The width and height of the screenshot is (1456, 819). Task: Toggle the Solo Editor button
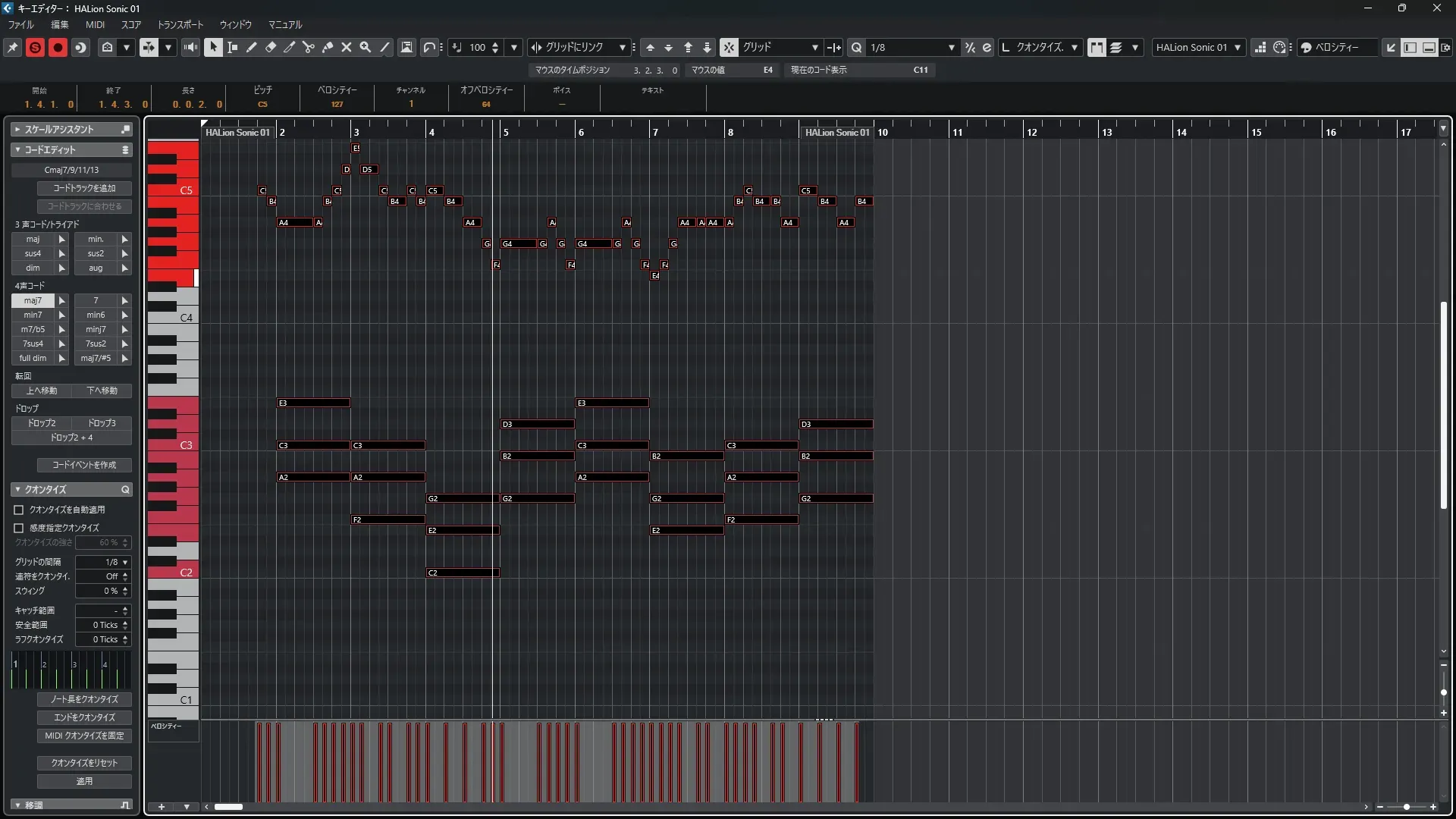[x=35, y=47]
